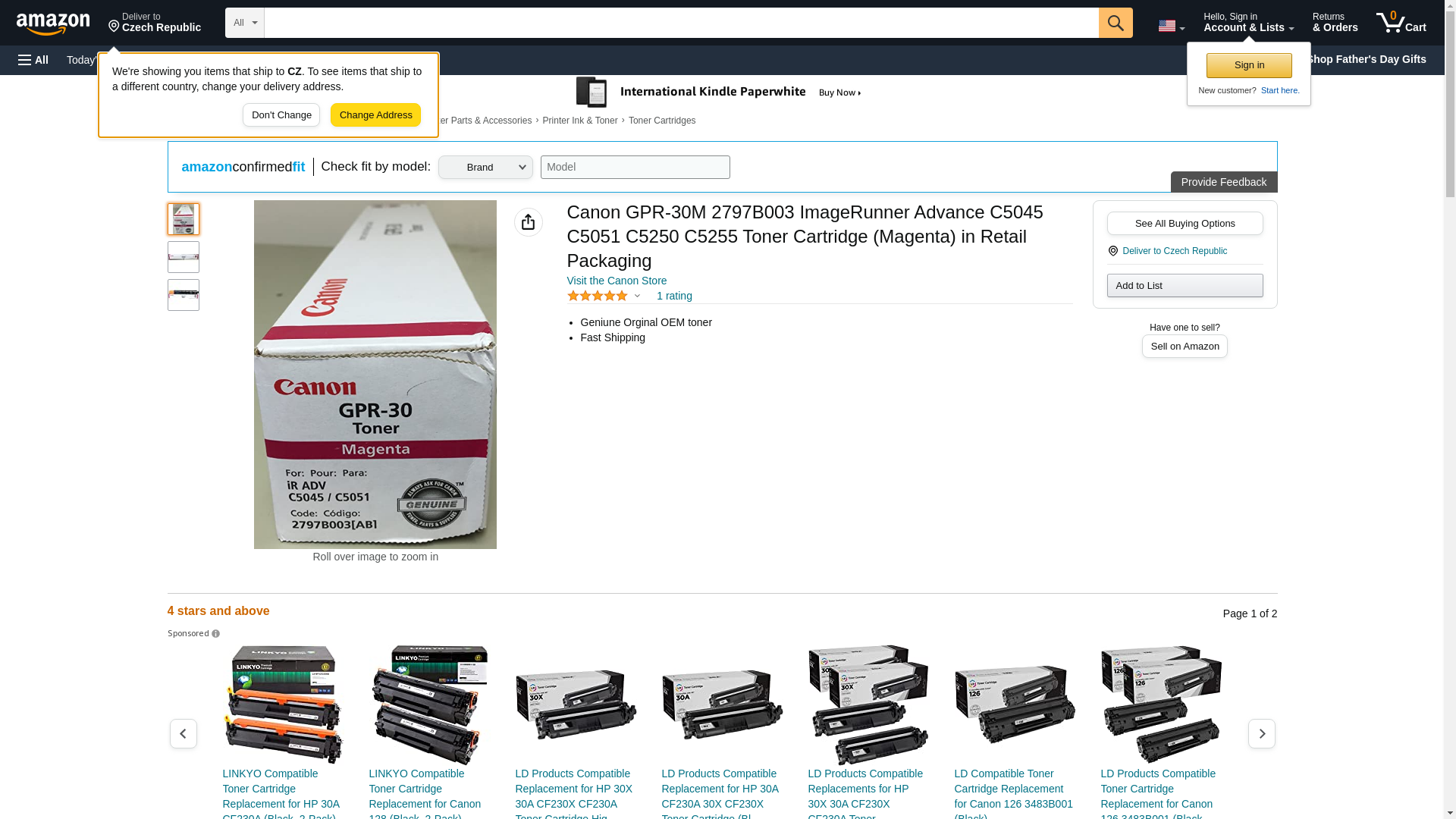Go to next carousel page arrow
The width and height of the screenshot is (1456, 819).
[1261, 733]
